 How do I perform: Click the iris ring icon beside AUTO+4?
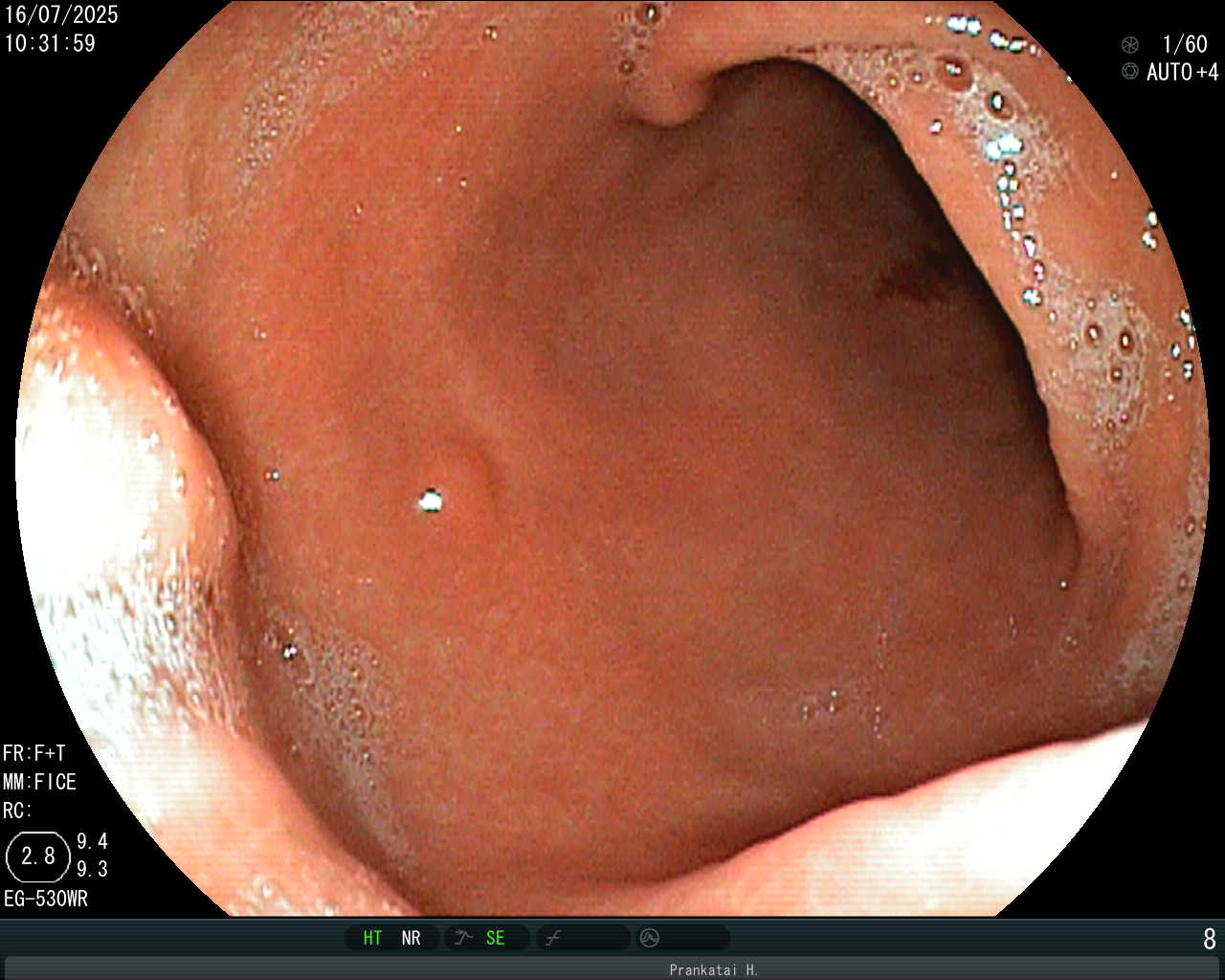(x=1130, y=72)
